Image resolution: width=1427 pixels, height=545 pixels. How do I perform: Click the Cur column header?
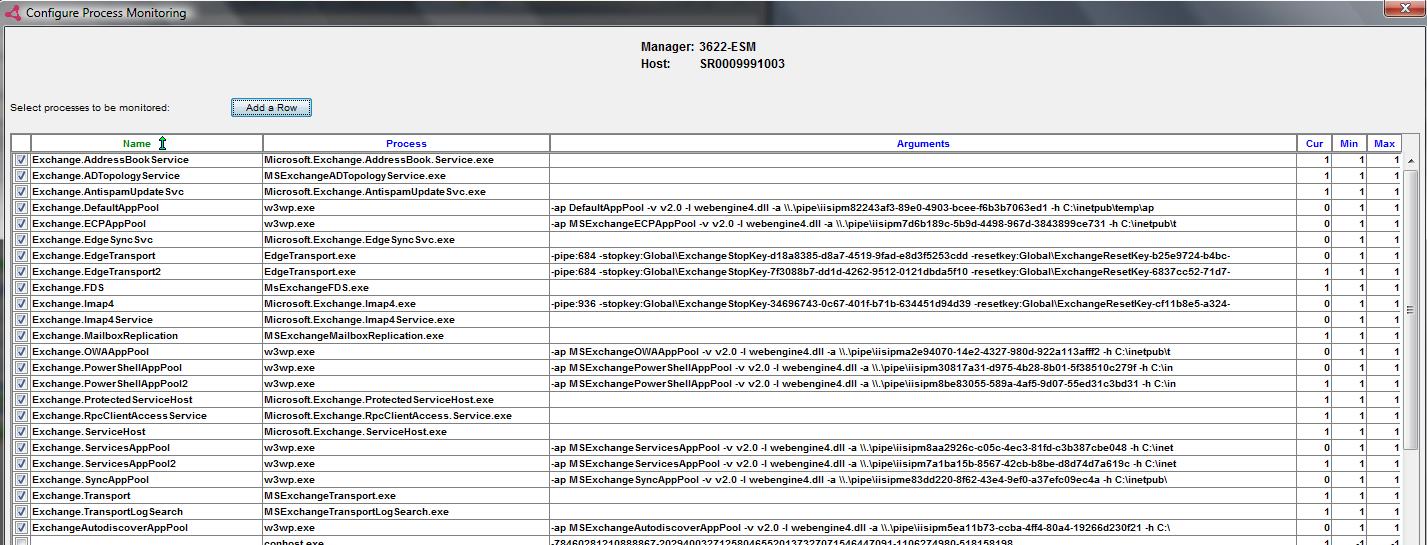(x=1314, y=144)
